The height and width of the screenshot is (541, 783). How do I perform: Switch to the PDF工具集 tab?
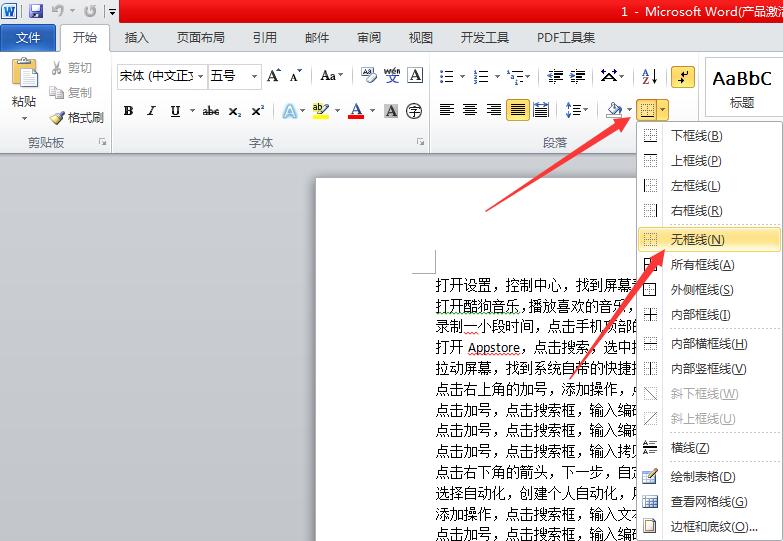(566, 38)
